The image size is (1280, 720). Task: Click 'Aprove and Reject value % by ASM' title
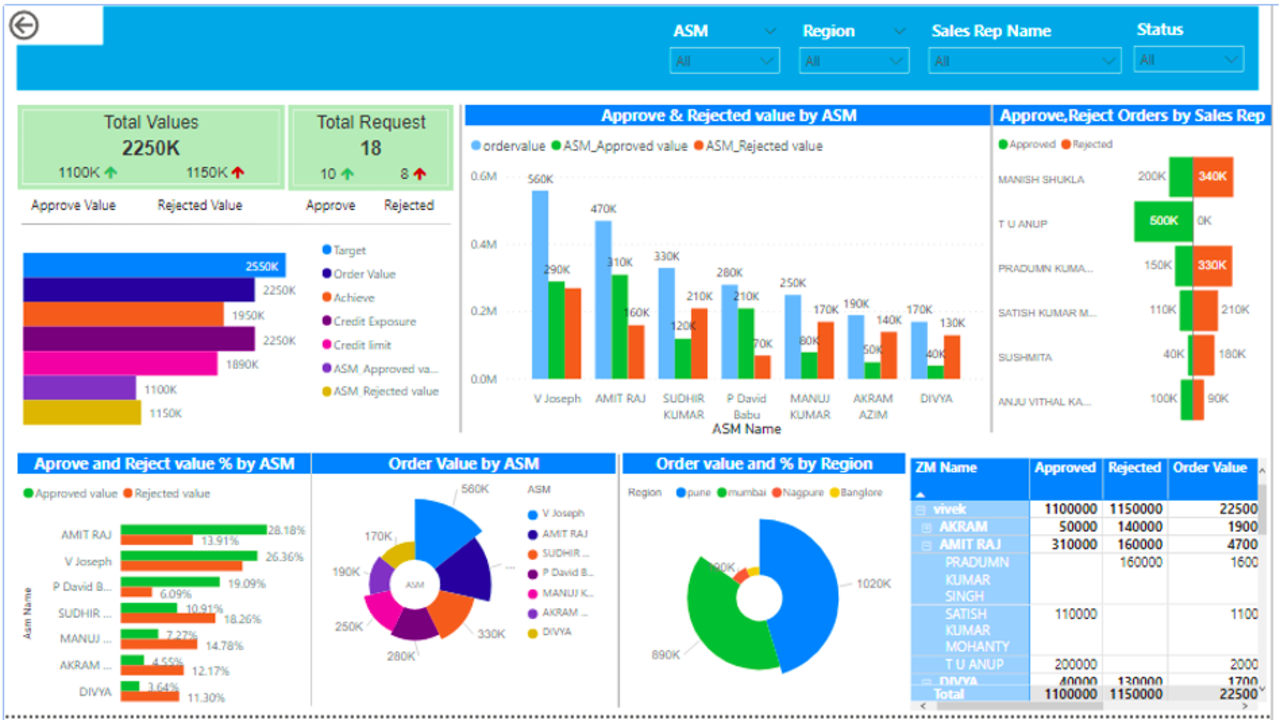(x=164, y=464)
